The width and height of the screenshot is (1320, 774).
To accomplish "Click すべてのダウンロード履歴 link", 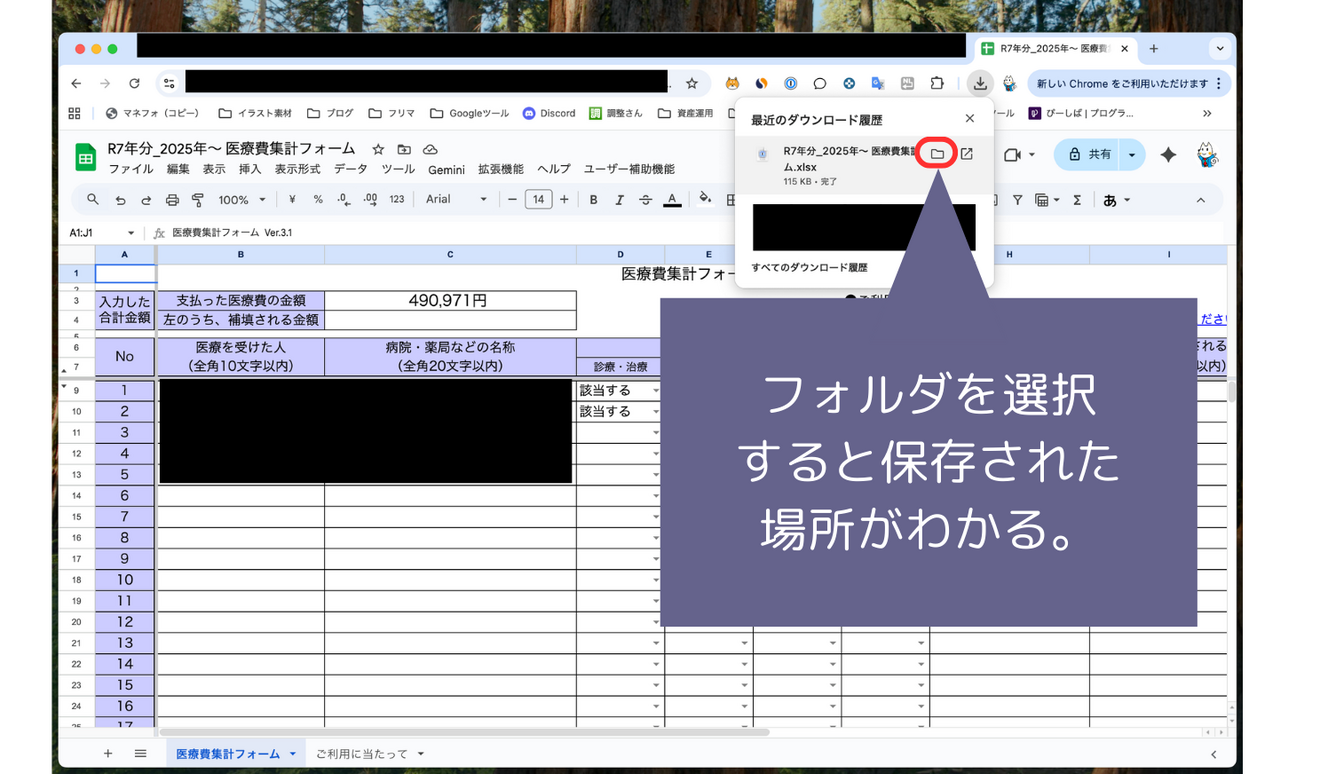I will pos(809,268).
